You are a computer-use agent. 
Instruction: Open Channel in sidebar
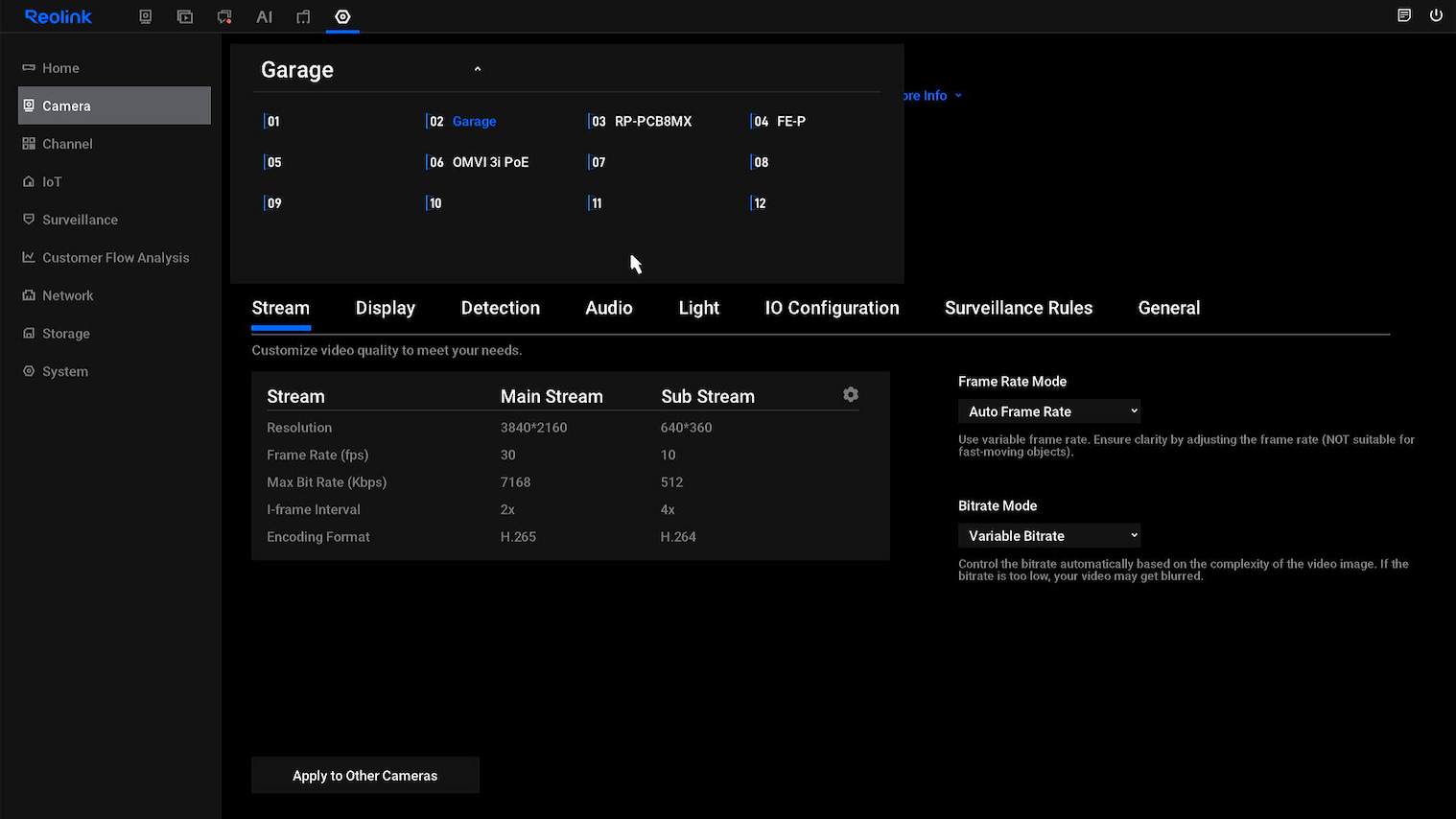coord(114,144)
